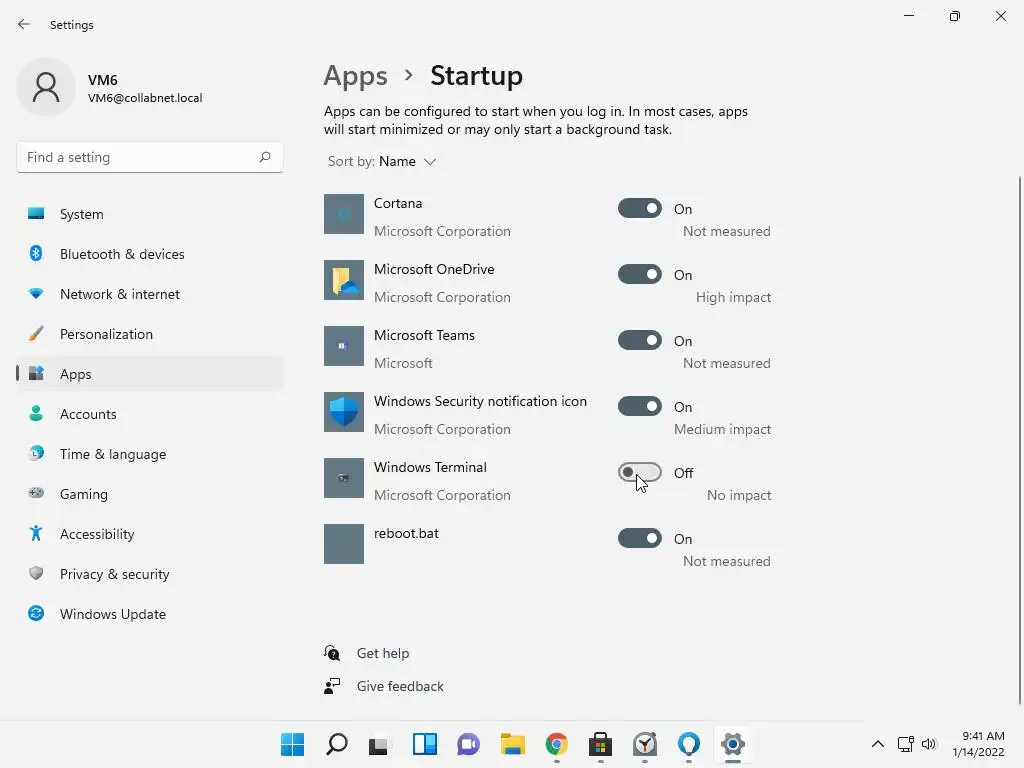1024x768 pixels.
Task: Click the Get help icon
Action: tap(332, 652)
